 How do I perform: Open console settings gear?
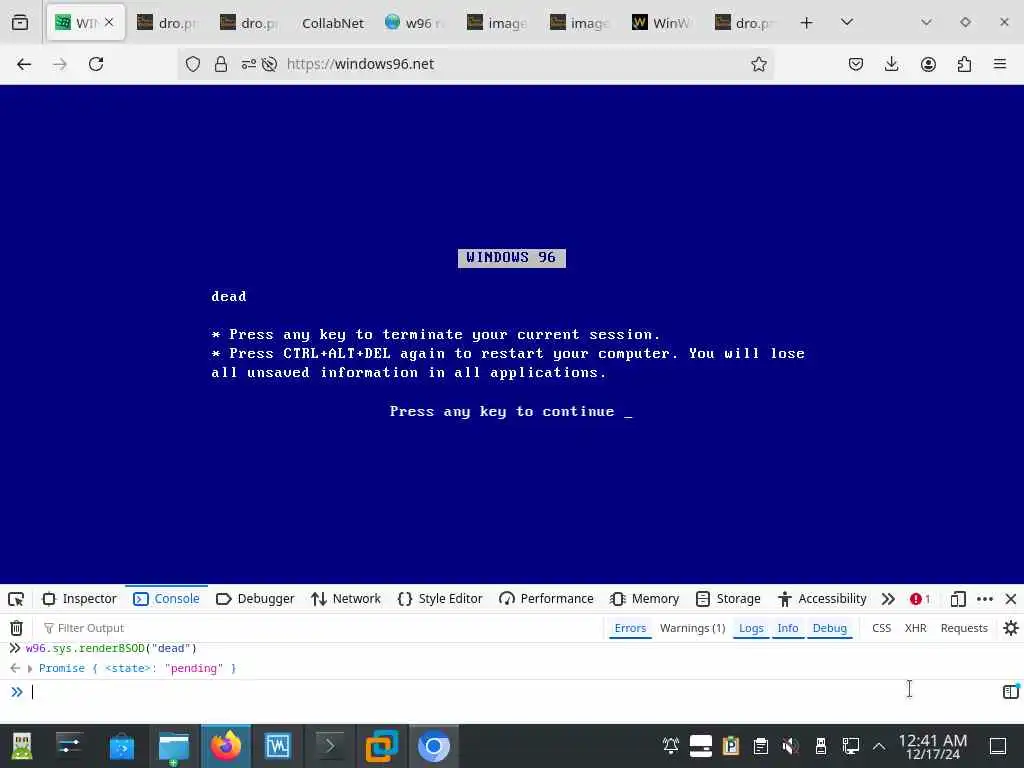(x=1011, y=628)
